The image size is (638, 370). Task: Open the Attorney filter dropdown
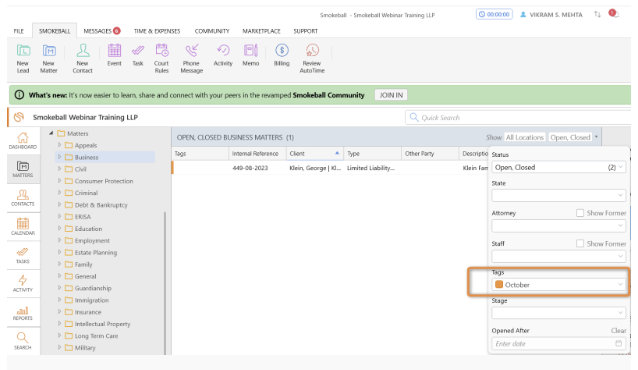click(x=559, y=226)
